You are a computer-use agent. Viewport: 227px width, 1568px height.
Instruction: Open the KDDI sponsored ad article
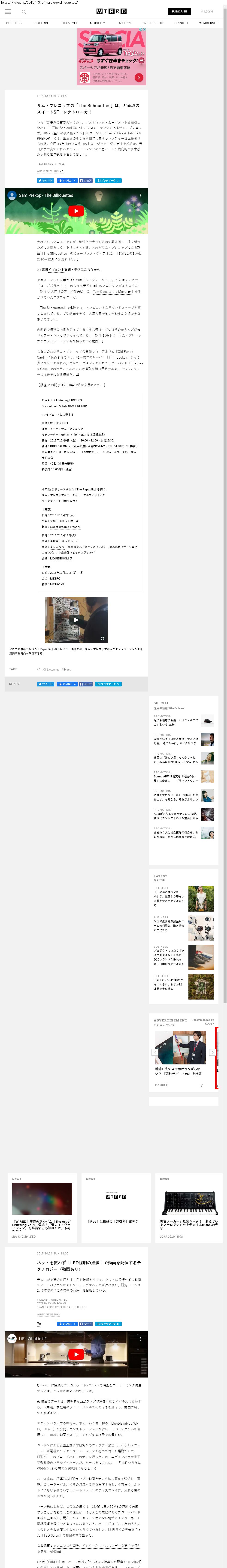(181, 1059)
